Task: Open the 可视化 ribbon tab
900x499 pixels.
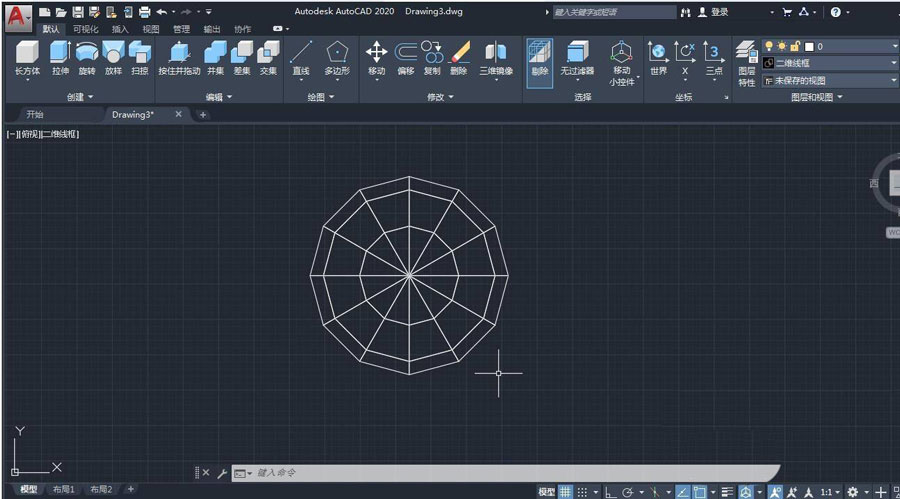Action: (86, 29)
